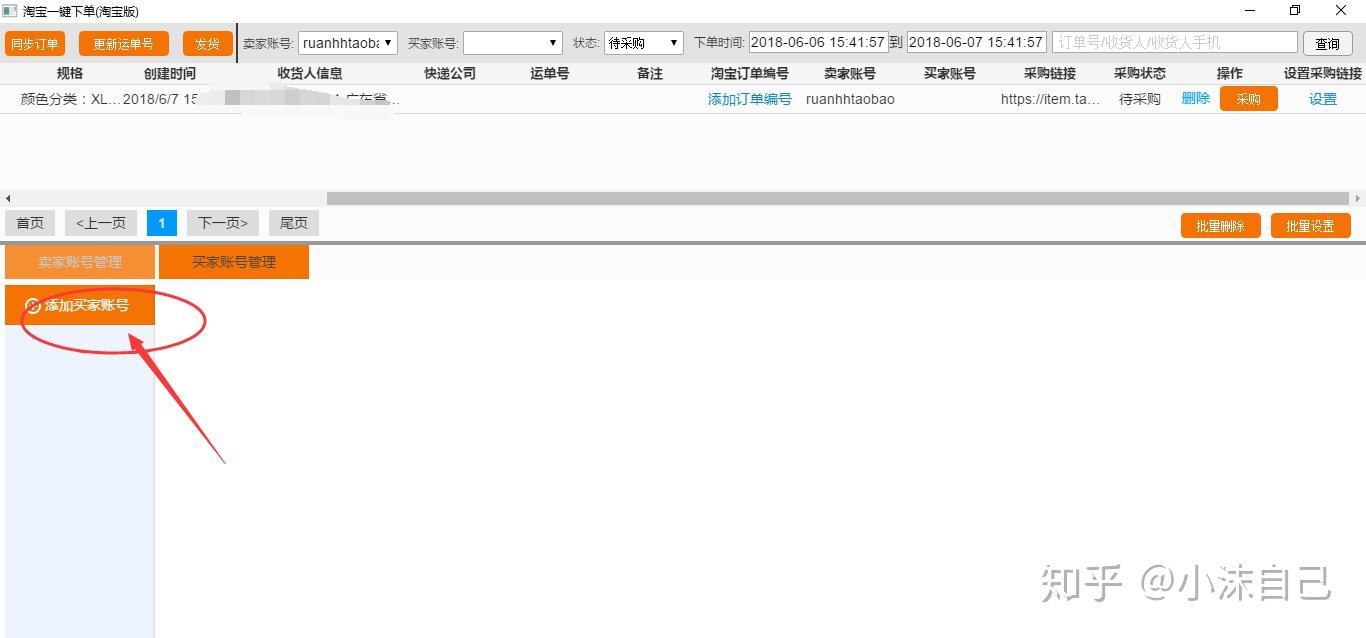The height and width of the screenshot is (638, 1366).
Task: Click the 更新运单号 button
Action: tap(123, 44)
